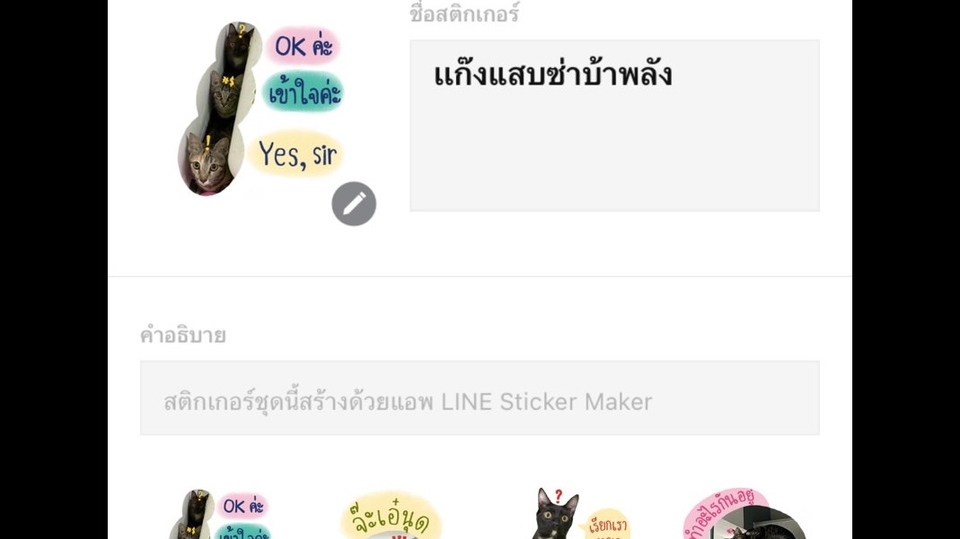Click the ชื่อสติกเกอร์ label above name field
The image size is (960, 539).
[464, 13]
